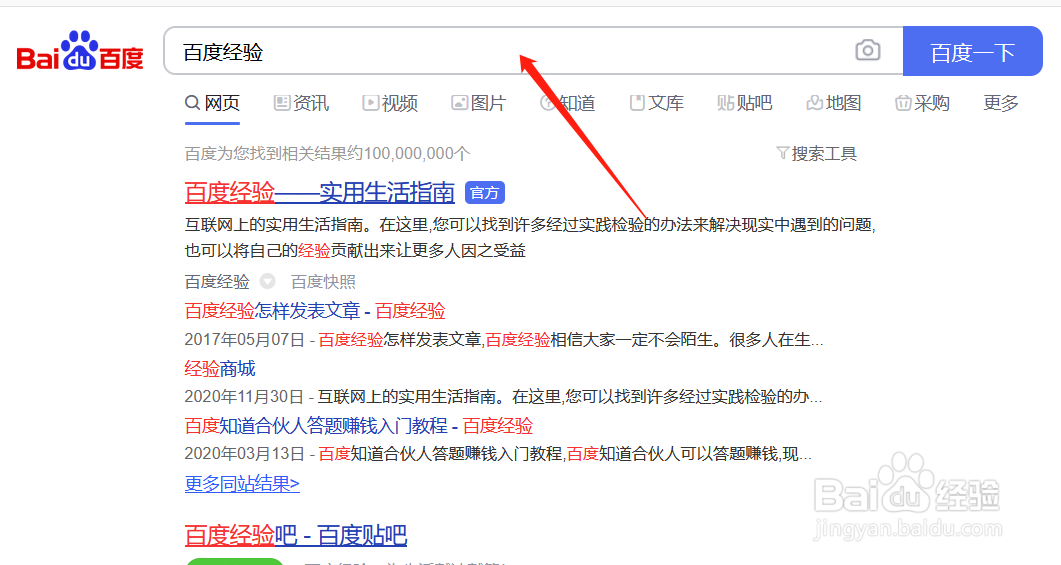1061x565 pixels.
Task: Click the 百度经验 source label under result
Action: tap(217, 281)
